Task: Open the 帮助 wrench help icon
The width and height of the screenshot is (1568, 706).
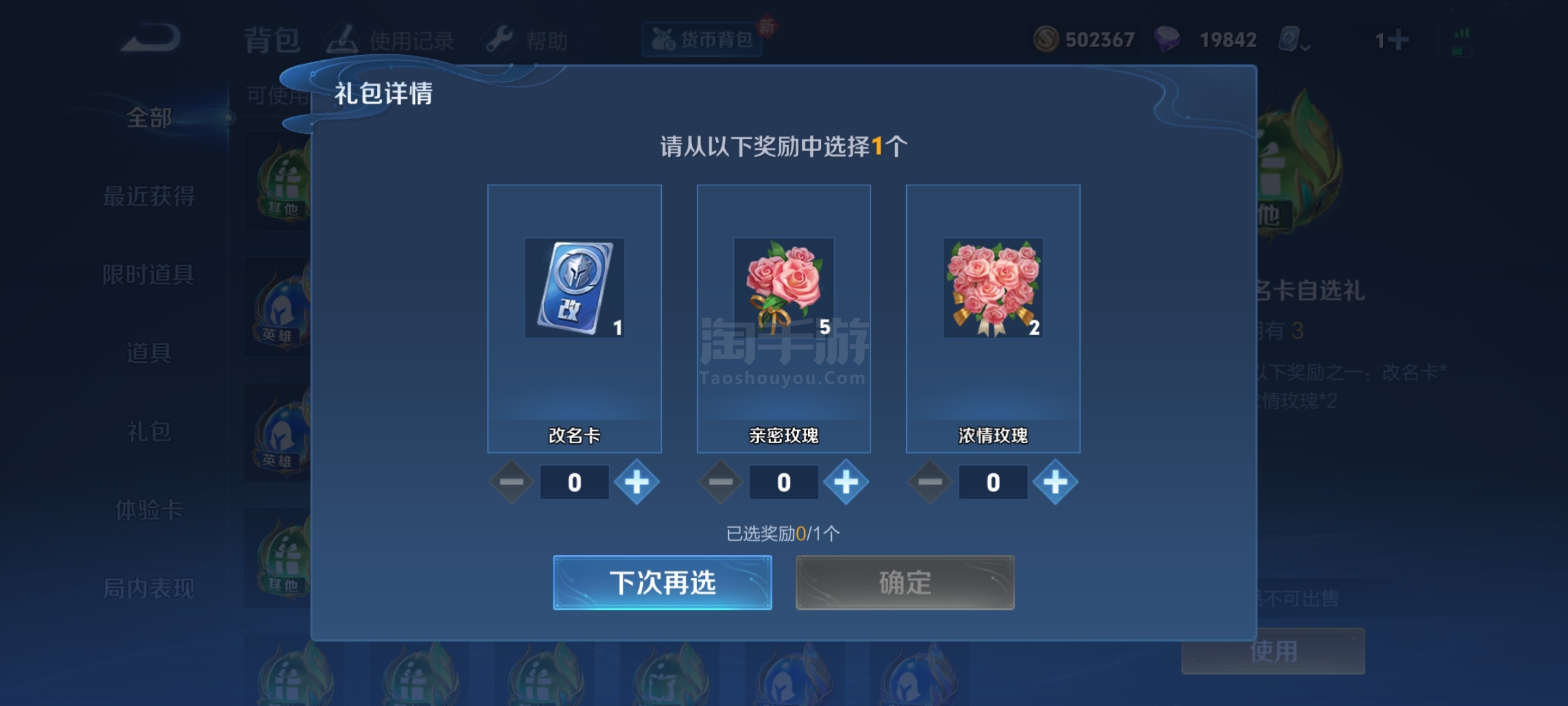Action: 499,40
